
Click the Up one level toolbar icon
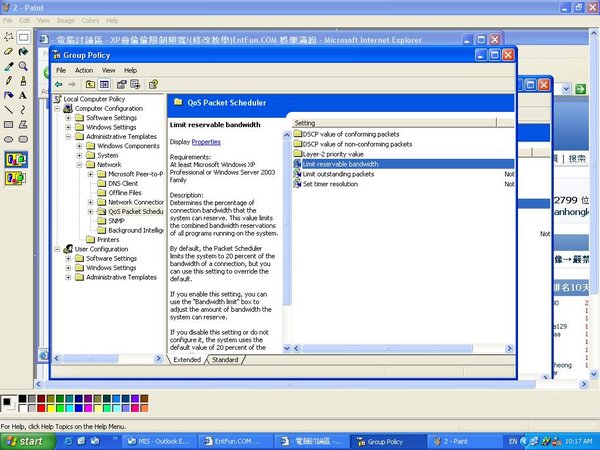coord(90,84)
